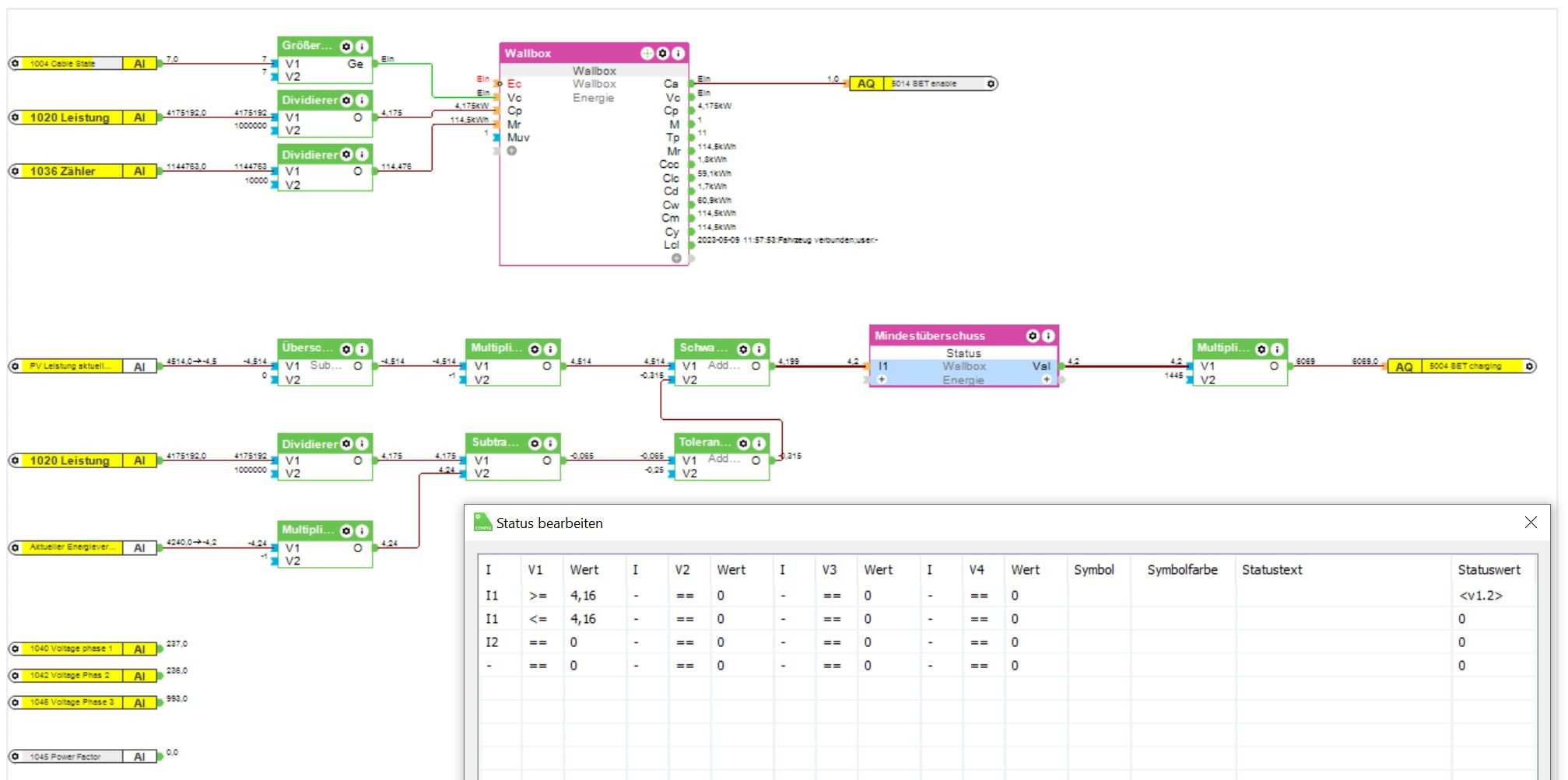Viewport: 1568px width, 780px height.
Task: Add input with plus on Mindestüberschuss block
Action: coord(882,380)
